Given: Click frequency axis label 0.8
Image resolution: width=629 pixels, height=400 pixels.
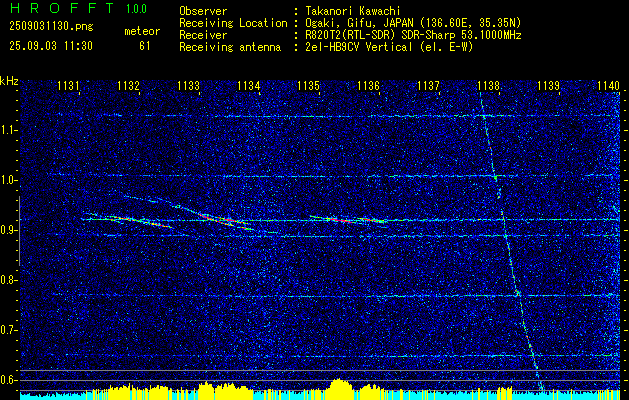Looking at the screenshot, I should [x=8, y=280].
